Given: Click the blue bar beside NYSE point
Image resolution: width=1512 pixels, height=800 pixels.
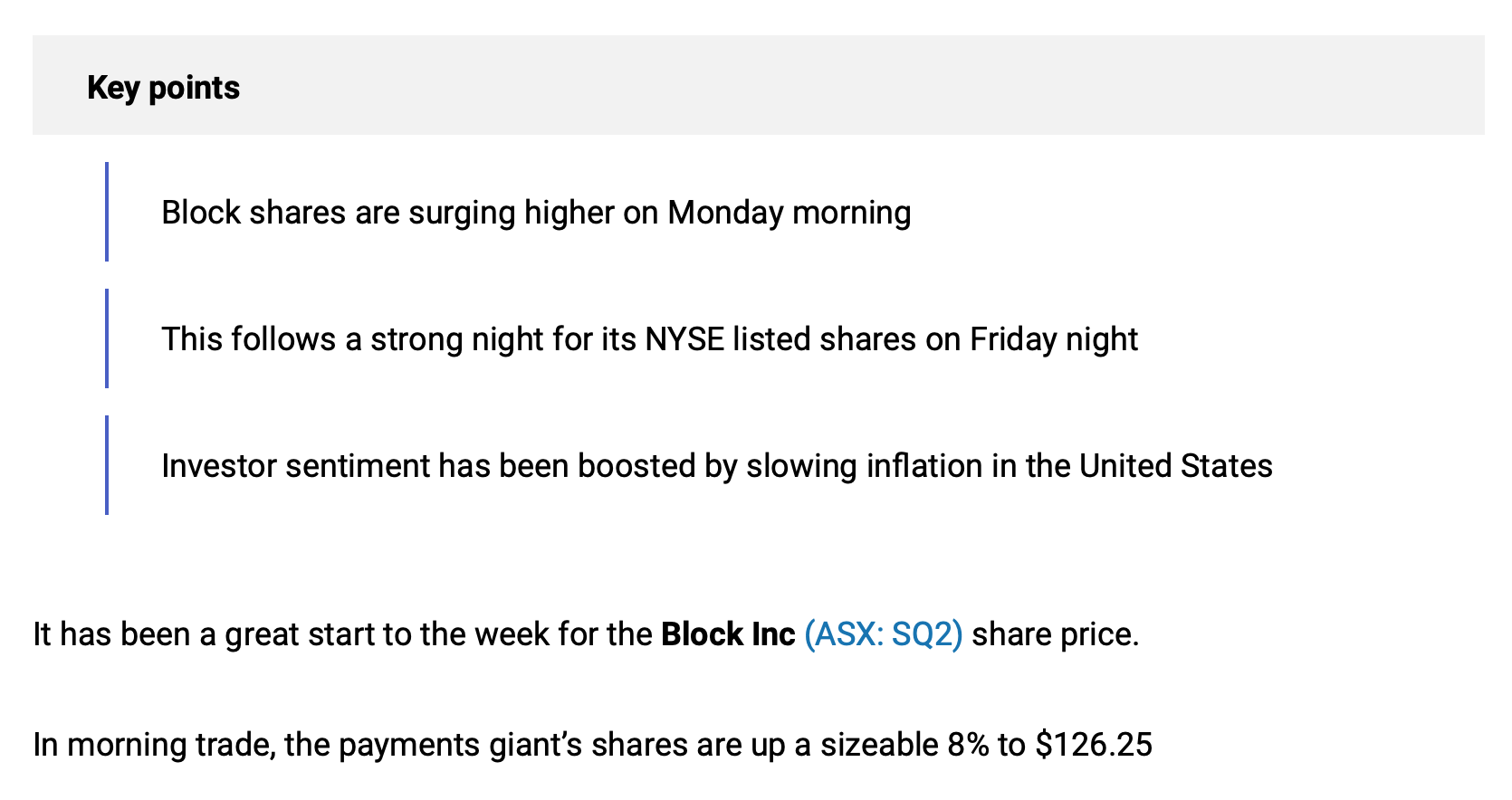Looking at the screenshot, I should tap(107, 338).
